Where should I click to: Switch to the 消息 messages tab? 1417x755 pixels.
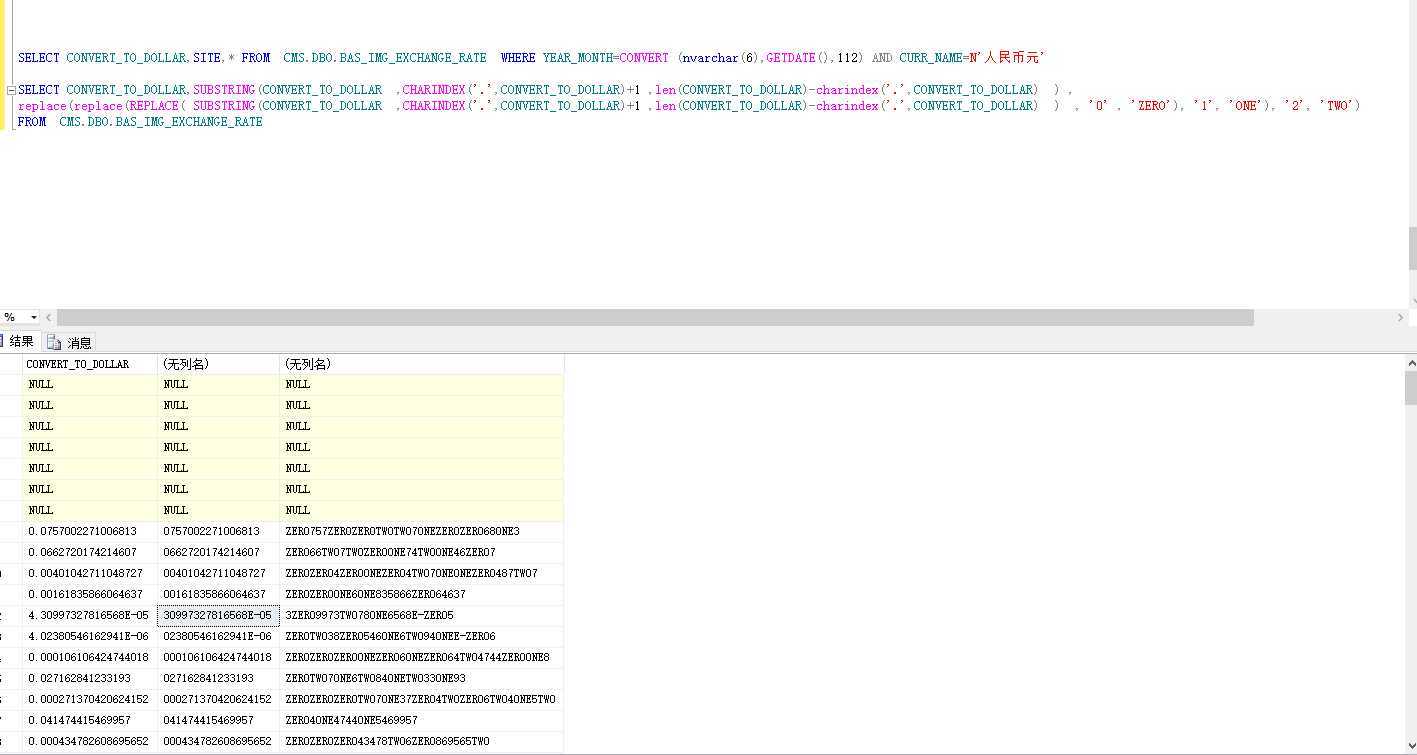[x=70, y=342]
